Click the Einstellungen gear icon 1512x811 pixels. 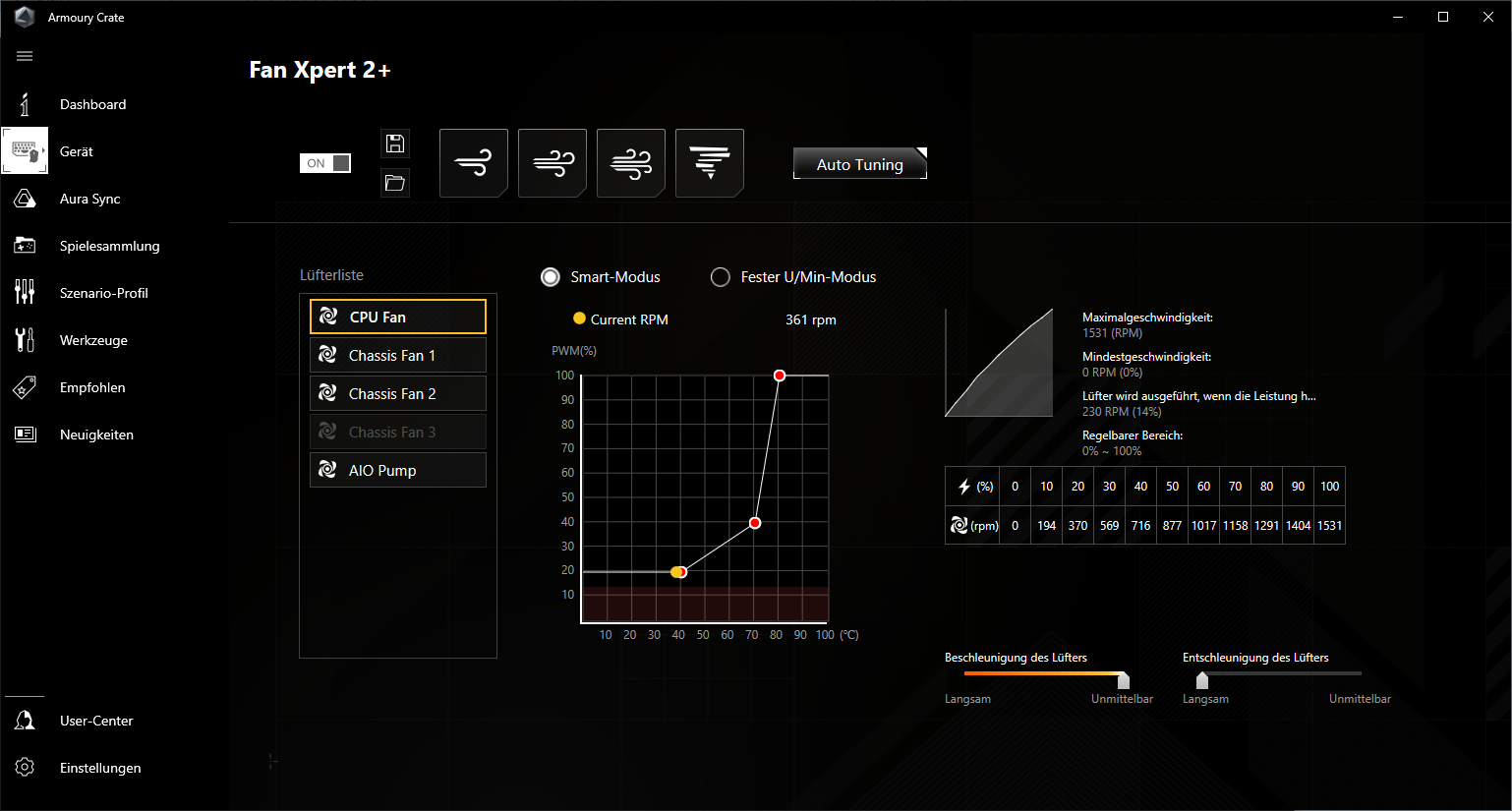click(x=25, y=768)
